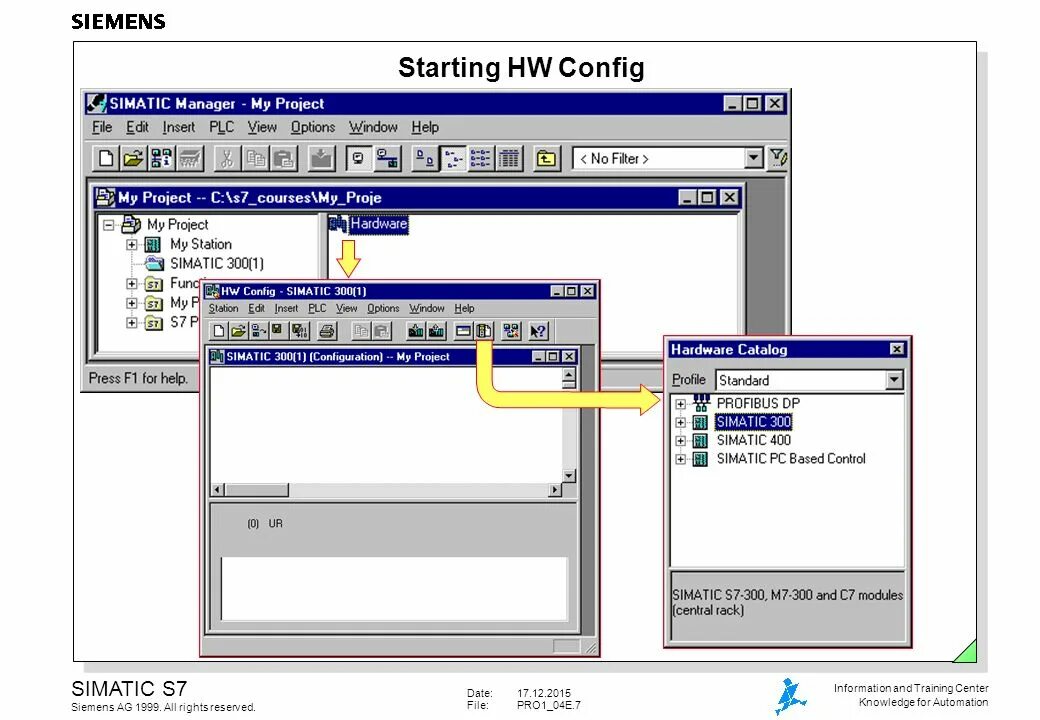Open the Window menu in HW Config
The width and height of the screenshot is (1040, 720).
(x=426, y=308)
